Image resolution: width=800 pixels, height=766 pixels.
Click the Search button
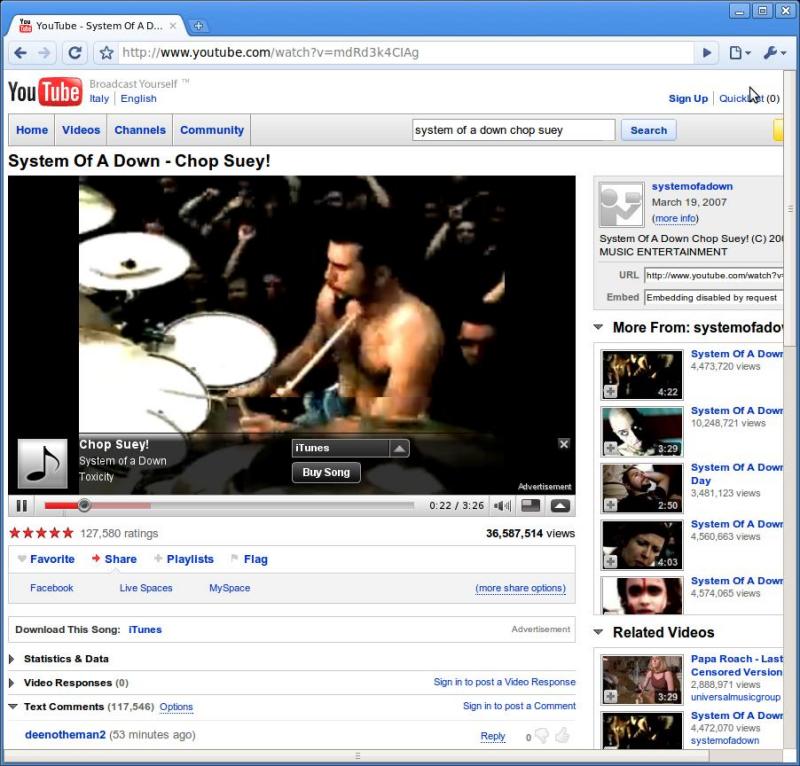(648, 130)
